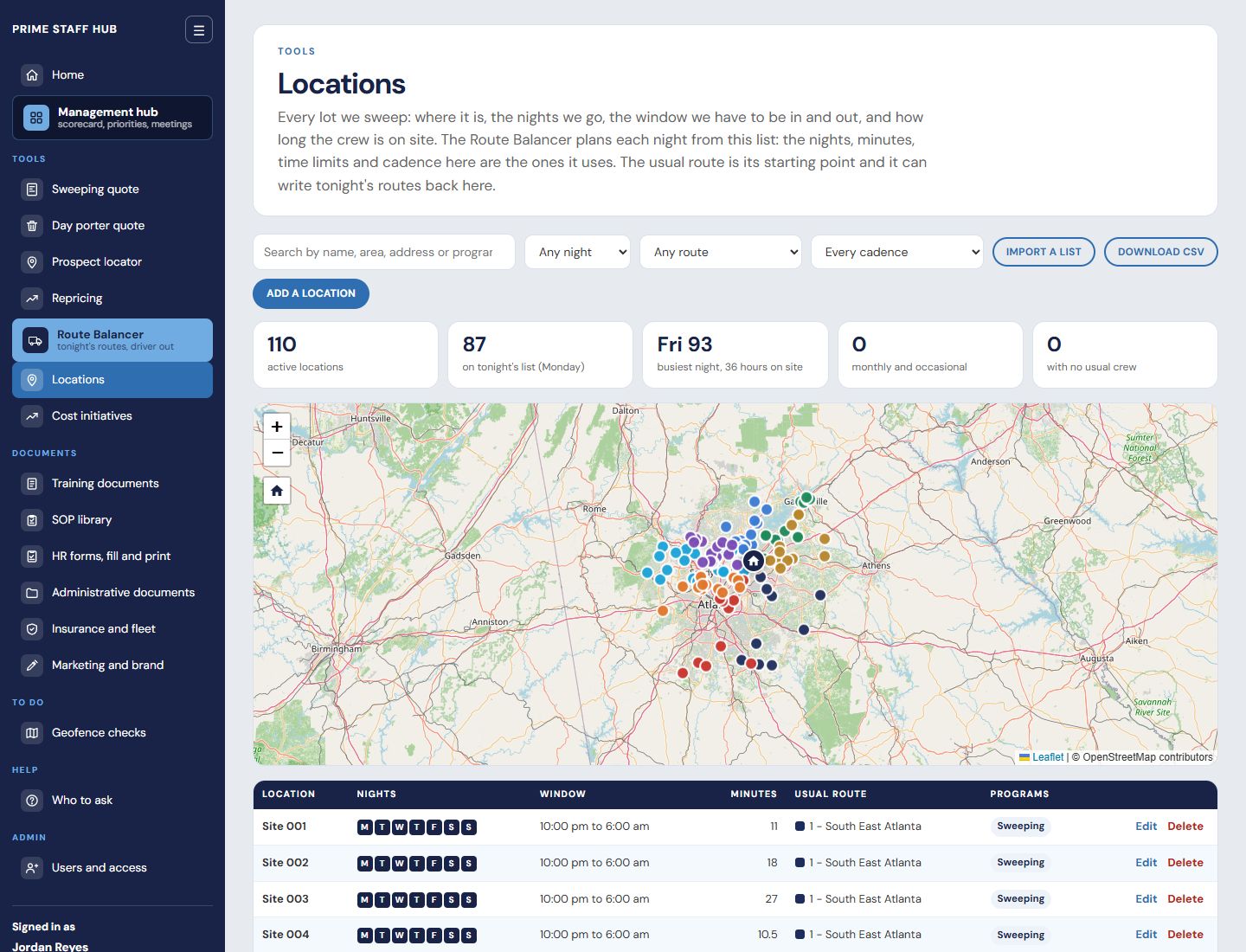
Task: Click the Sweeping program tag for Site 002
Action: click(1020, 863)
